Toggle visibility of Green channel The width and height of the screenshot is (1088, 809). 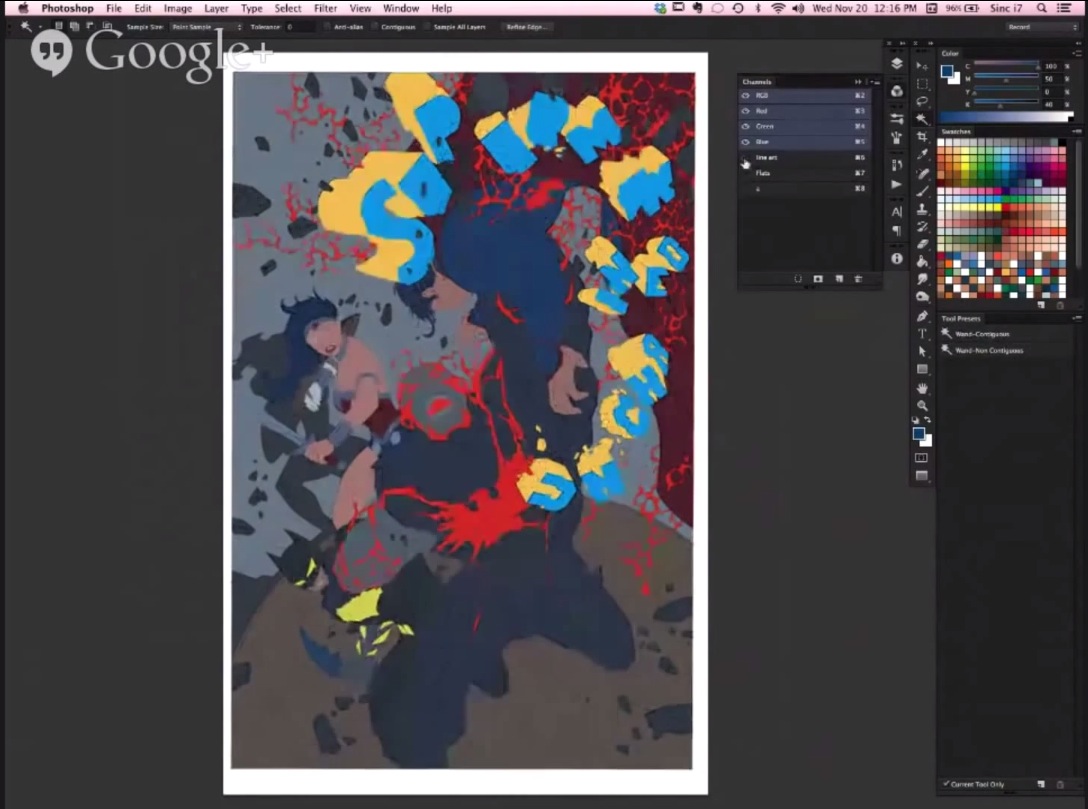[746, 126]
